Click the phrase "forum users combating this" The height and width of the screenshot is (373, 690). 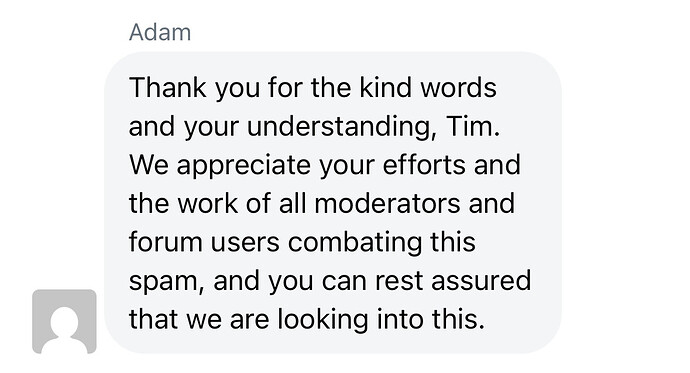[302, 242]
